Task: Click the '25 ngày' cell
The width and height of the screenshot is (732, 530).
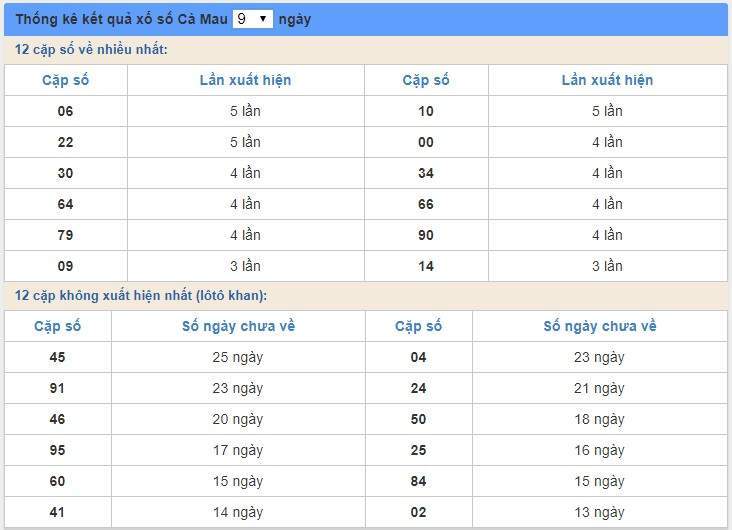Action: point(238,357)
